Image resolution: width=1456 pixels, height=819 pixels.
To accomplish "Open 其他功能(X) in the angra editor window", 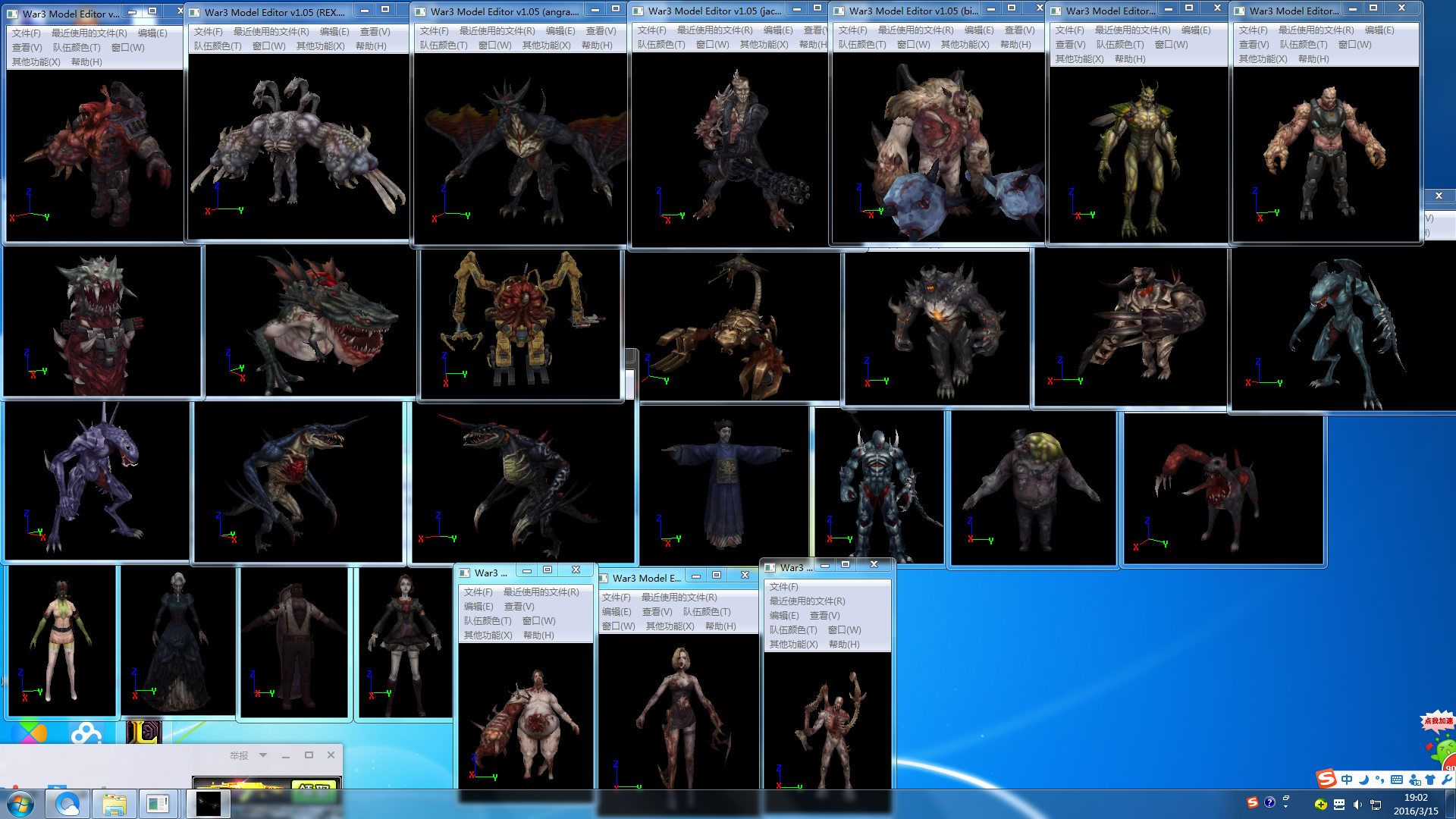I will (546, 45).
